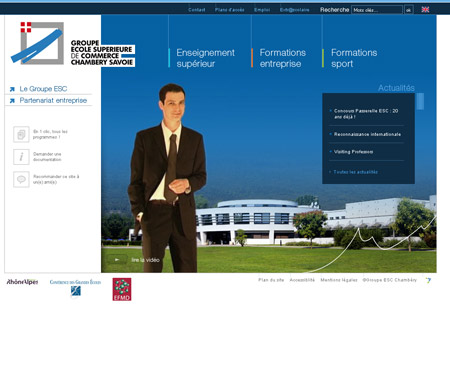Screen dimensions: 450x390
Task: Open Formations sport section
Action: click(354, 58)
